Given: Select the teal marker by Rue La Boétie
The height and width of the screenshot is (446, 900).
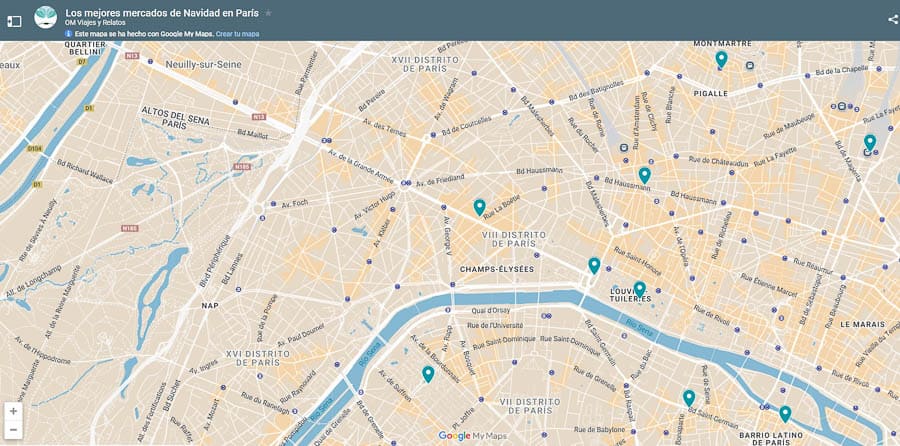Looking at the screenshot, I should tap(479, 207).
